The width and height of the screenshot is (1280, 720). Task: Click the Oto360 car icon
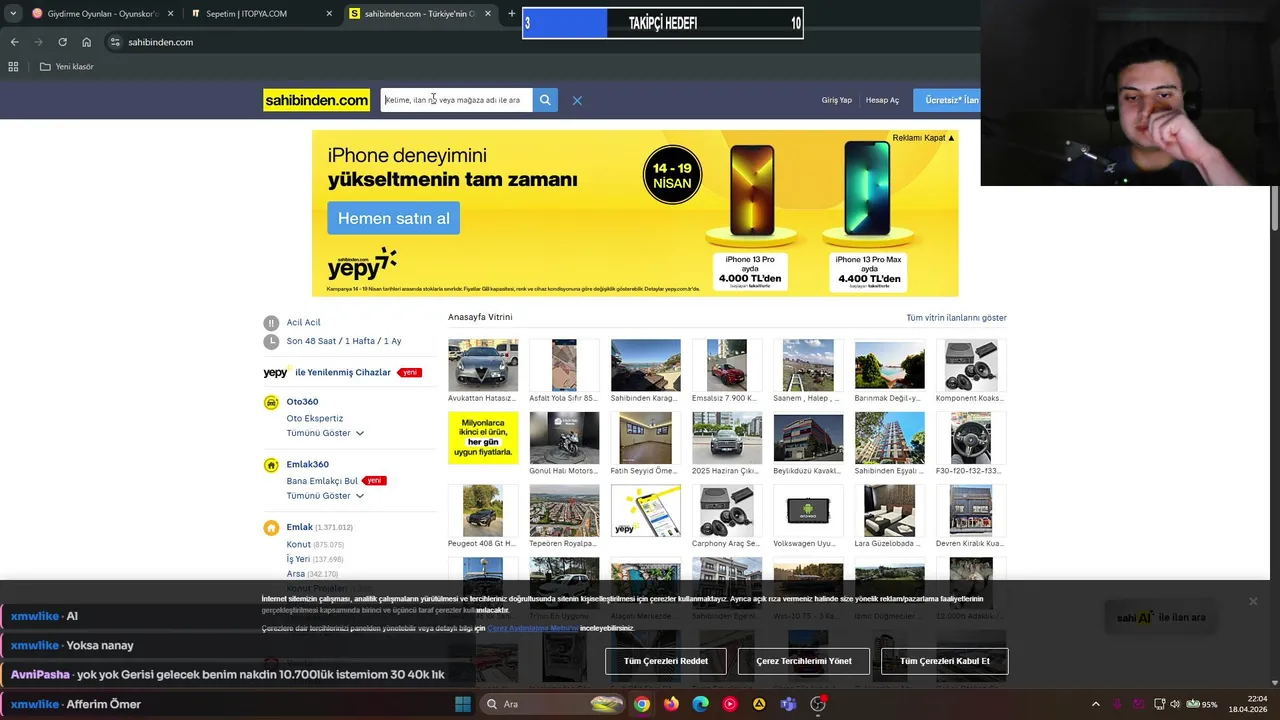[271, 402]
